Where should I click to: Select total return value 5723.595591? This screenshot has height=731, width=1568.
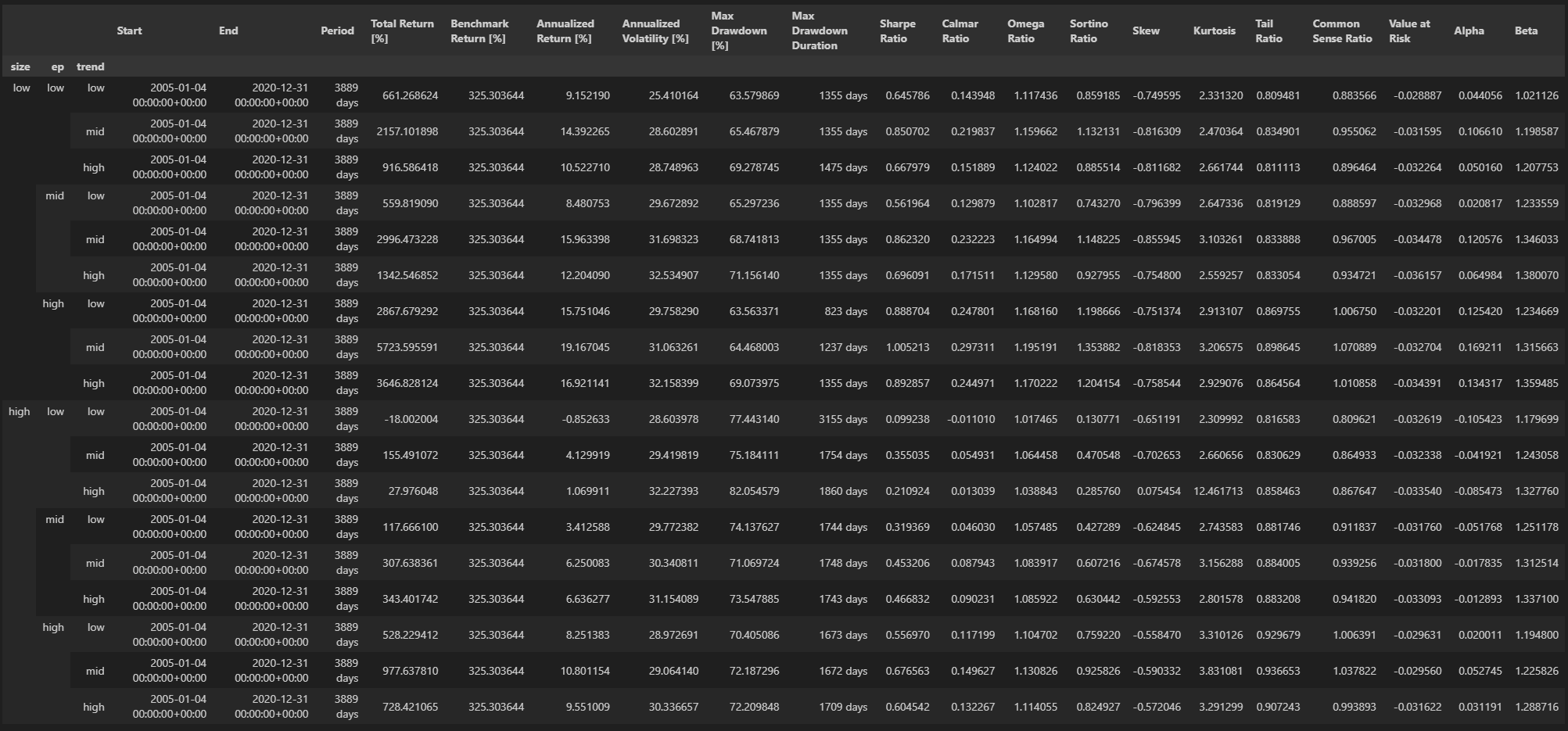407,347
